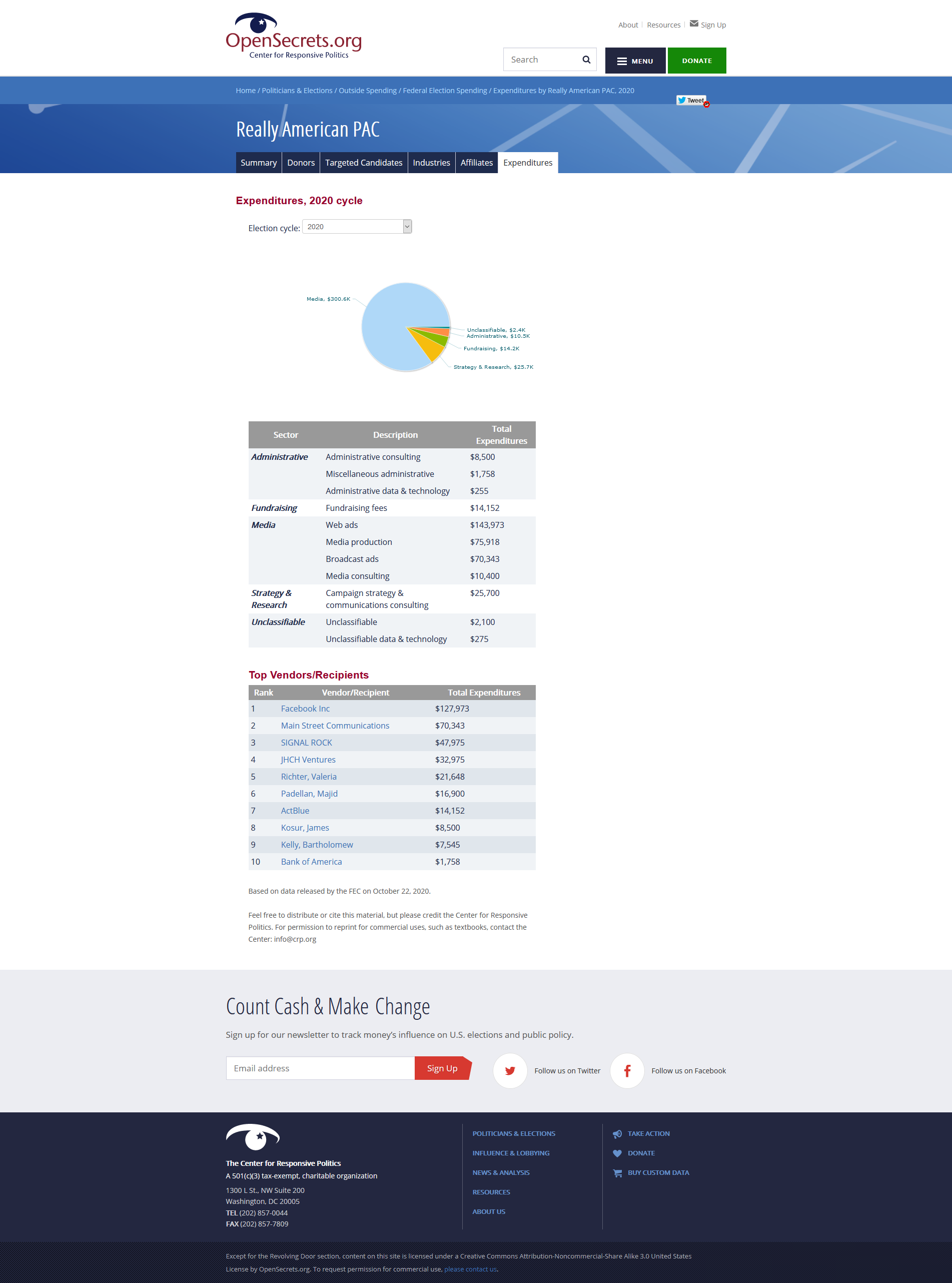Open the SIGNAL ROCK vendor link
This screenshot has width=952, height=1283.
(307, 743)
